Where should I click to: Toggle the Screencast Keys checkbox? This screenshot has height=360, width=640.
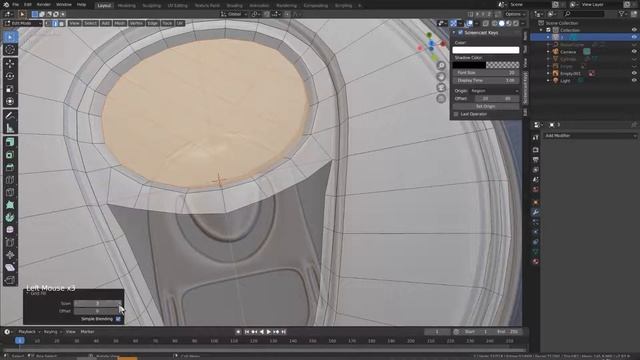point(460,33)
